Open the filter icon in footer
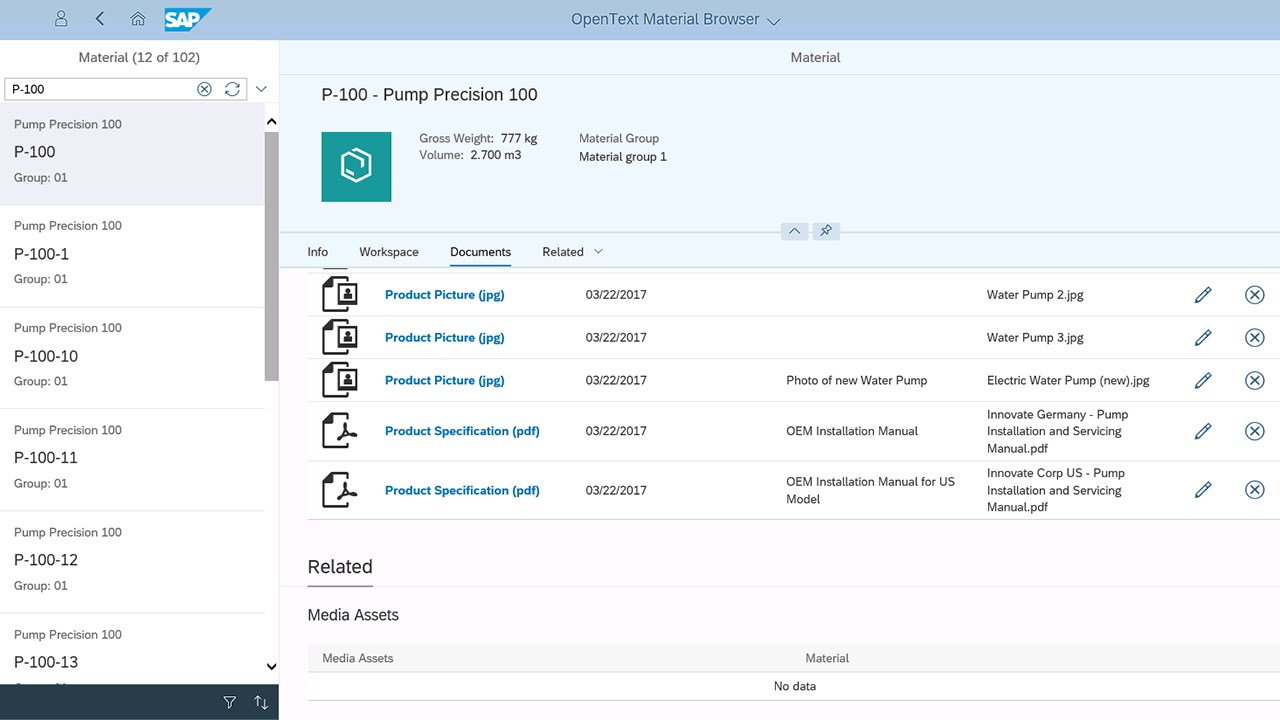 (x=230, y=703)
